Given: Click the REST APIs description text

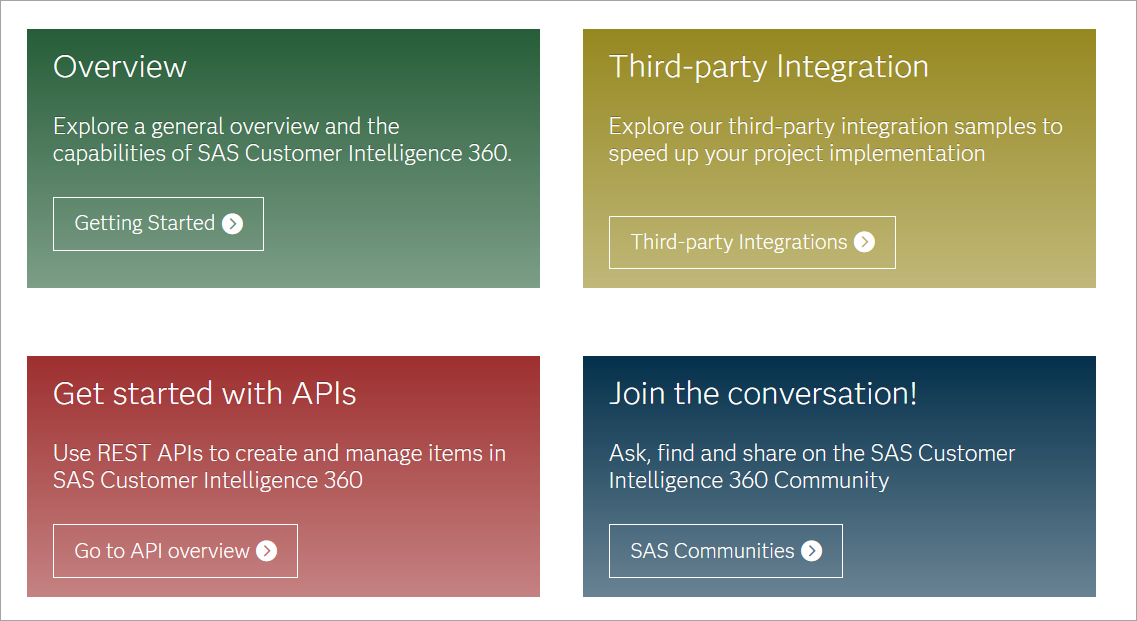Looking at the screenshot, I should pyautogui.click(x=280, y=465).
